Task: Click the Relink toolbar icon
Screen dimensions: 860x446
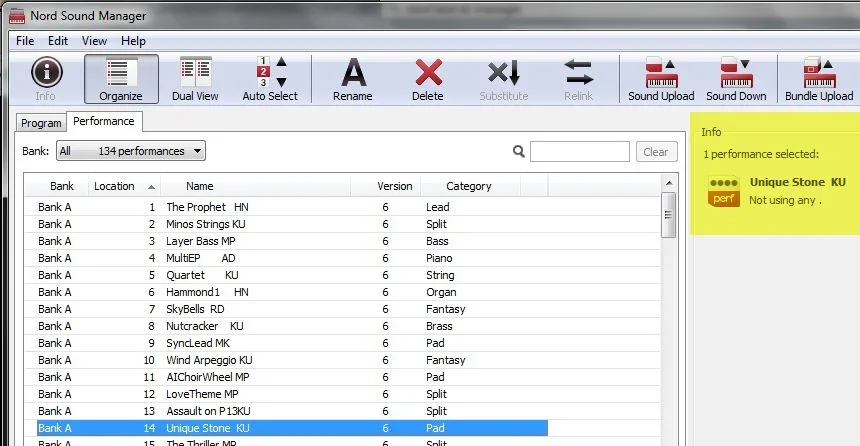Action: pyautogui.click(x=579, y=80)
